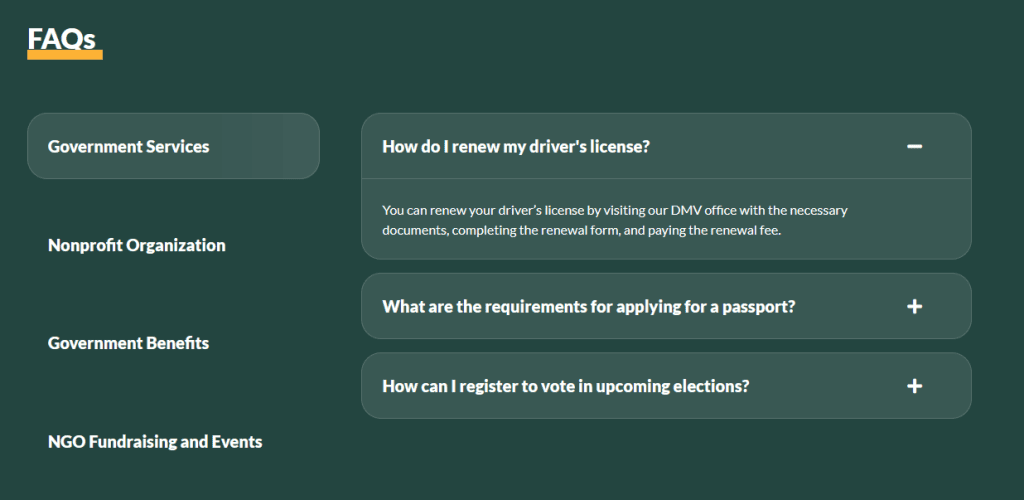Image resolution: width=1024 pixels, height=500 pixels.
Task: Switch to the Nonprofit Organization category
Action: tap(137, 245)
